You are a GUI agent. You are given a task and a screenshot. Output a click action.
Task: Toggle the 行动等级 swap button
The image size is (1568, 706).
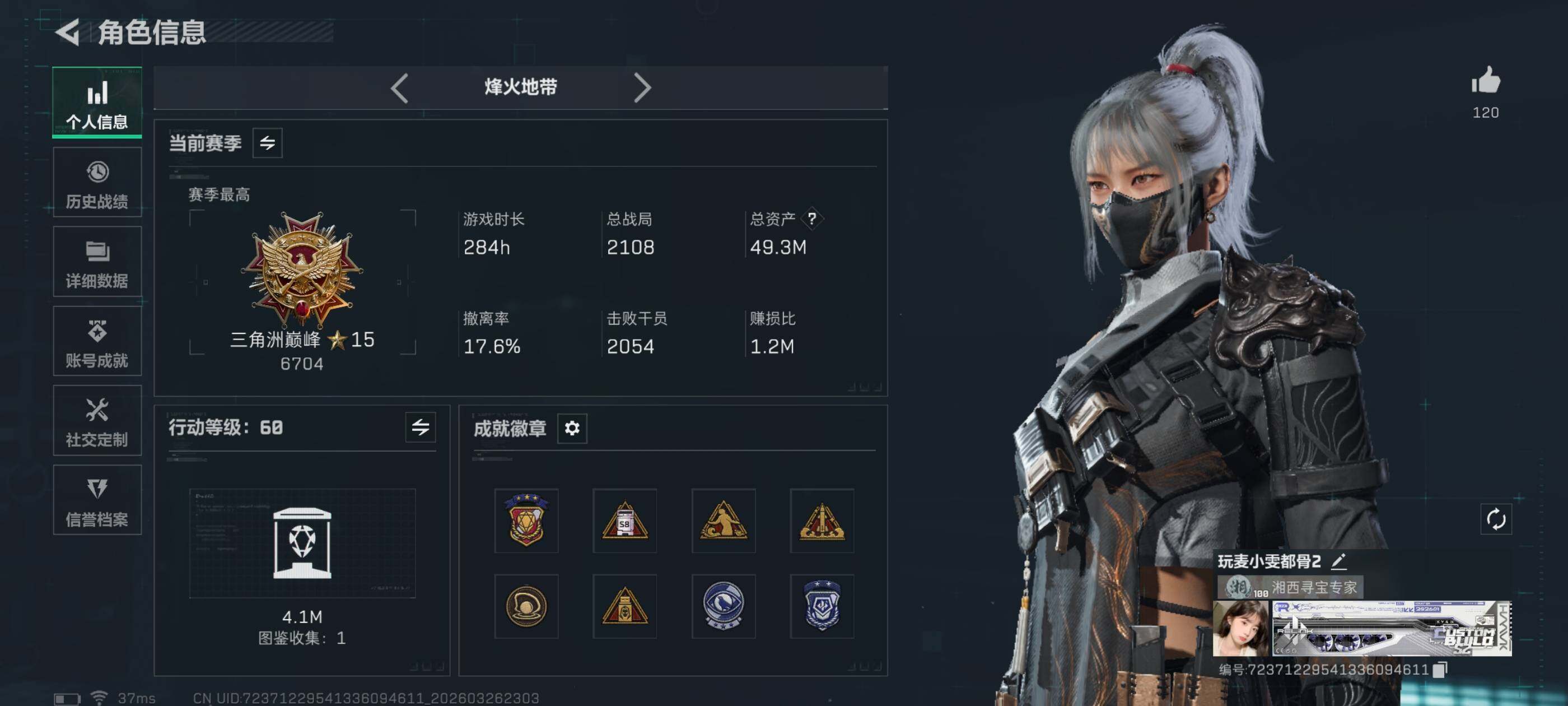point(421,427)
